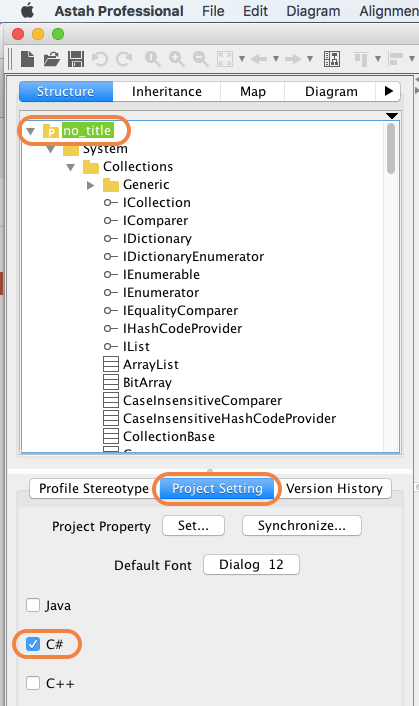
Task: Open the Apple menu
Action: click(27, 10)
